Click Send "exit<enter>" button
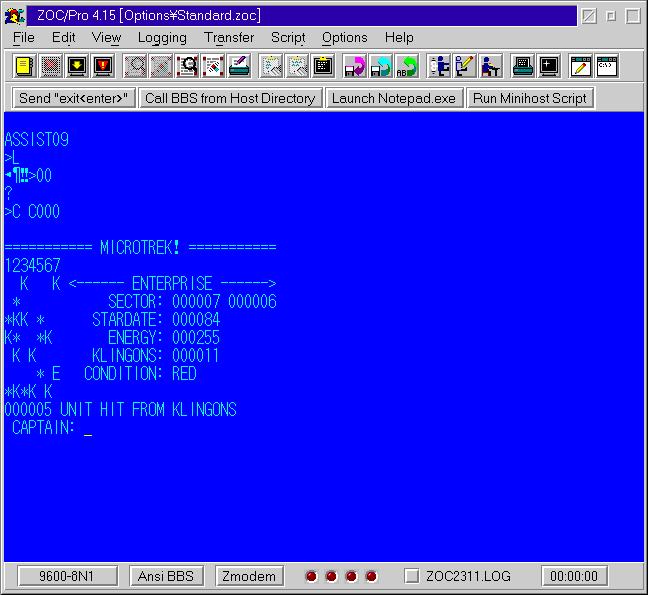648x595 pixels. (x=74, y=98)
